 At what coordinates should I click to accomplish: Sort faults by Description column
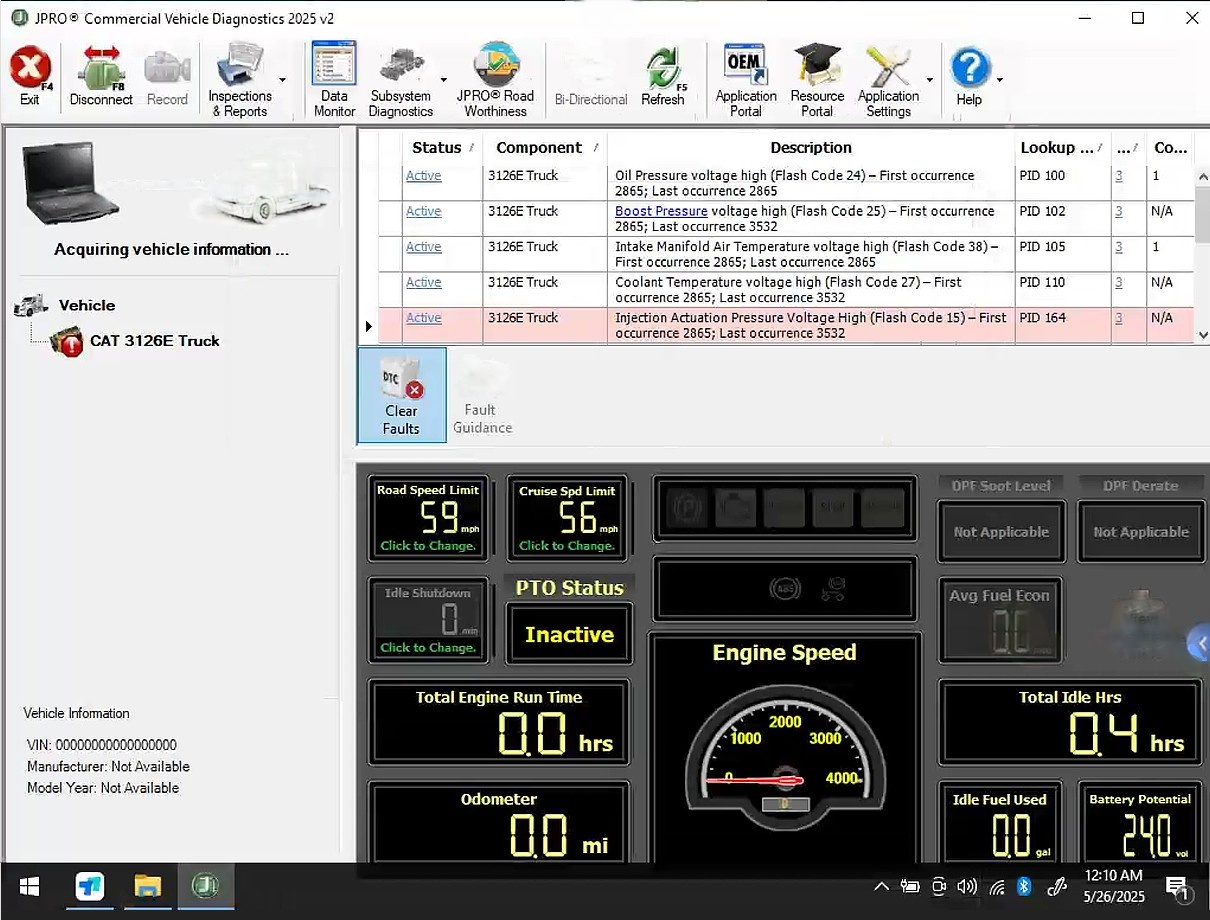[811, 147]
